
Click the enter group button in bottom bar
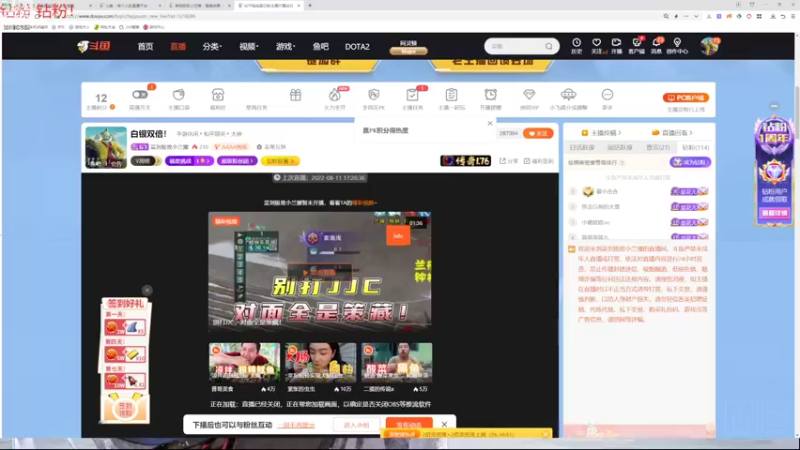click(x=356, y=424)
